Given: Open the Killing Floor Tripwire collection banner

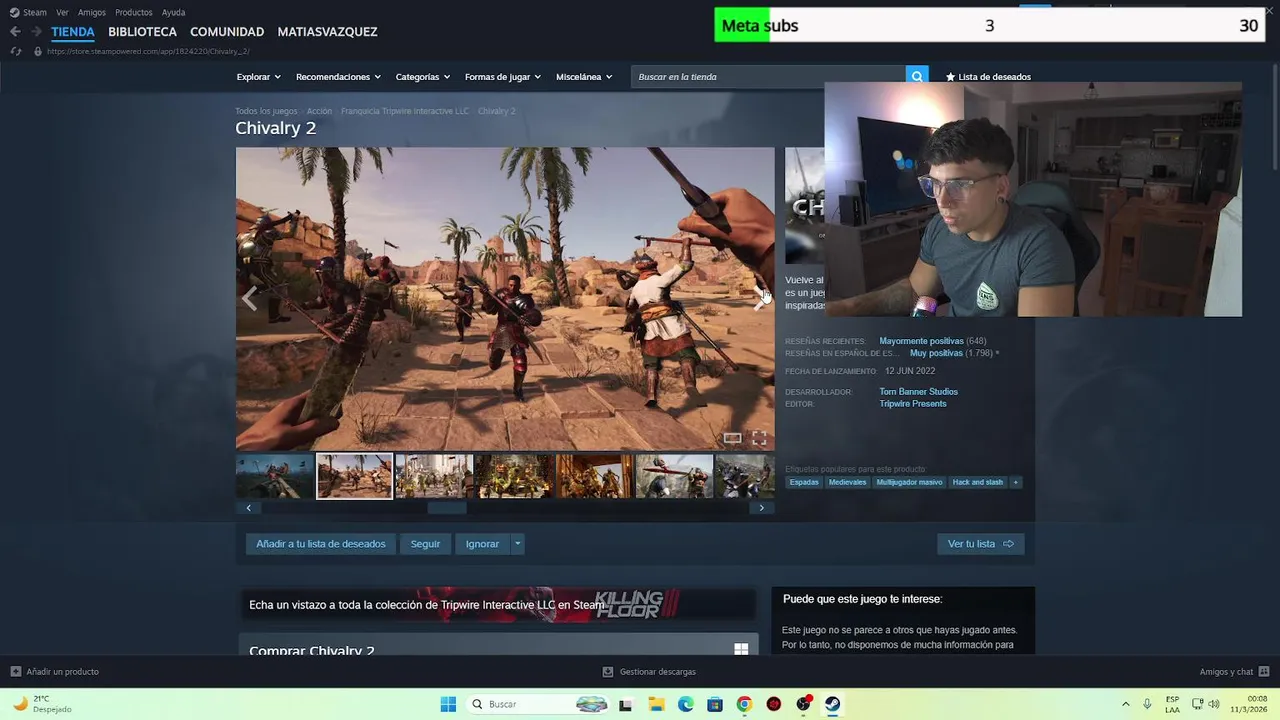Looking at the screenshot, I should [x=498, y=604].
